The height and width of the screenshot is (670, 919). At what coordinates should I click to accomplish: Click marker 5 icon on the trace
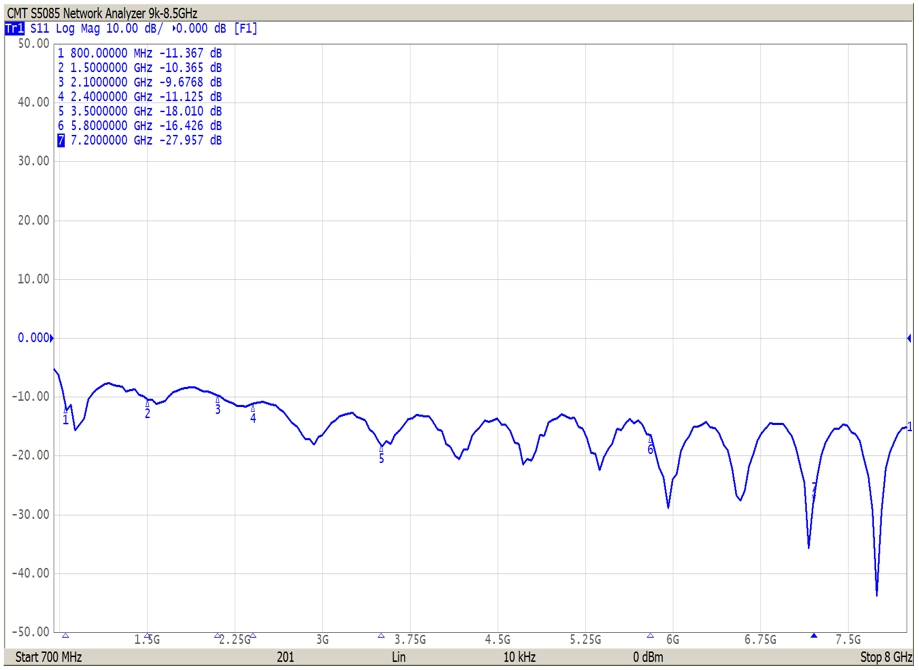(381, 455)
